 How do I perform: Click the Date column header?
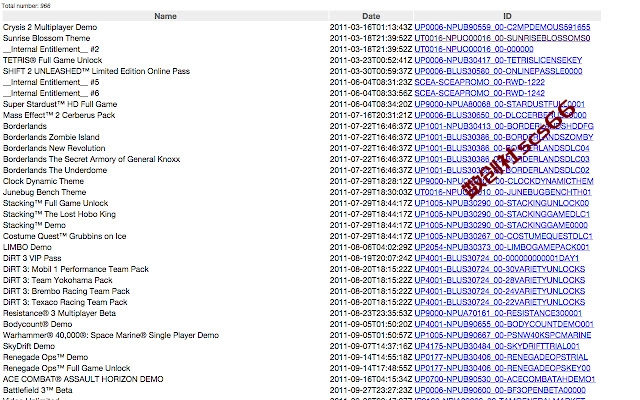[371, 16]
